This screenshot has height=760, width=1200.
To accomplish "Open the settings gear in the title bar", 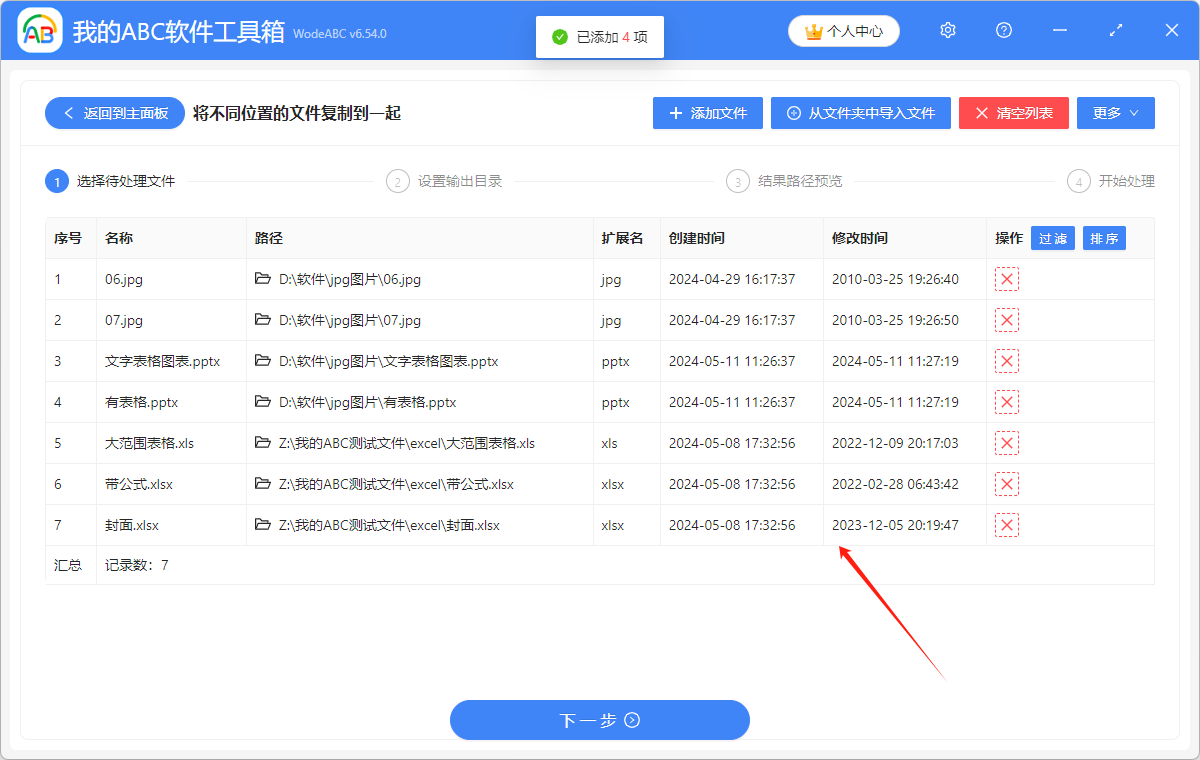I will click(x=947, y=30).
